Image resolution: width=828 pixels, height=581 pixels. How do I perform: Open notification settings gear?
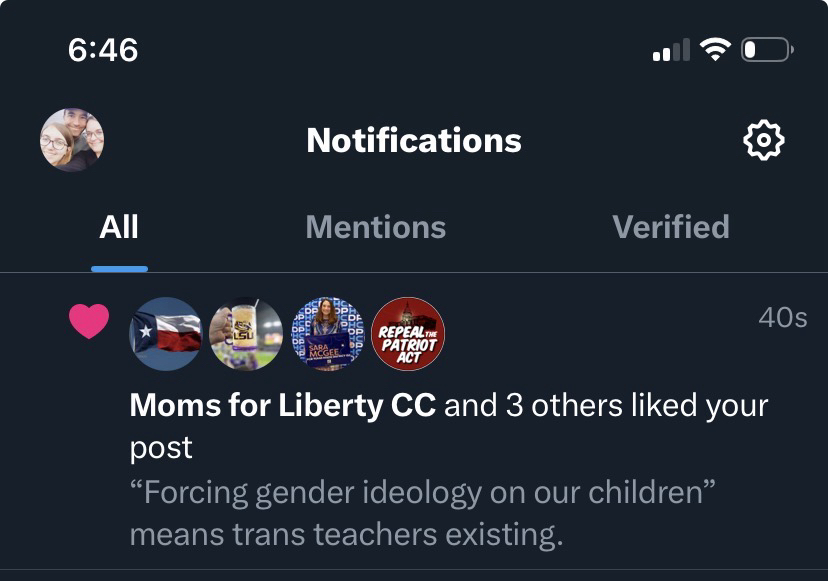pos(764,141)
